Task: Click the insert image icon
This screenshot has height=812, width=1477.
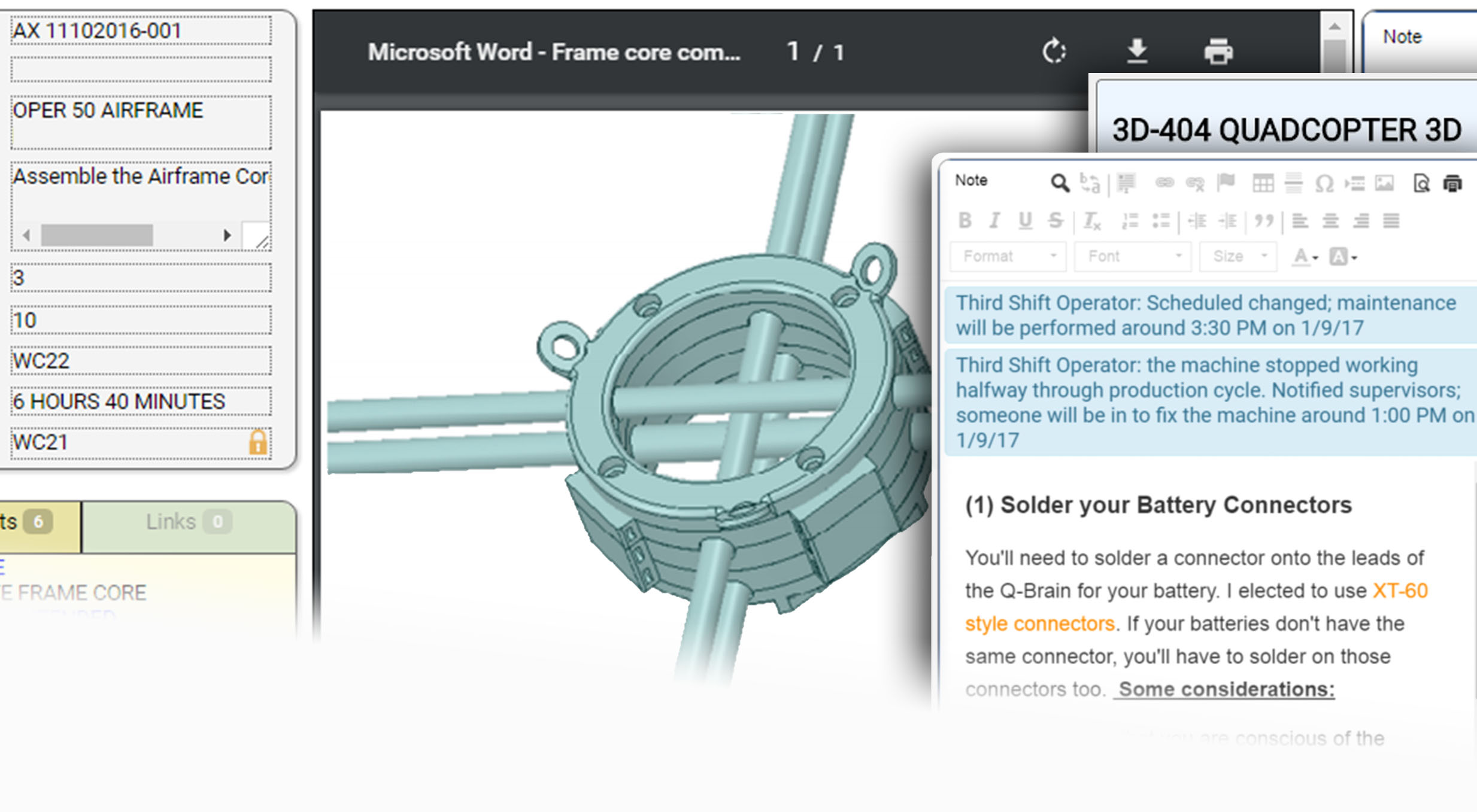Action: tap(1384, 183)
